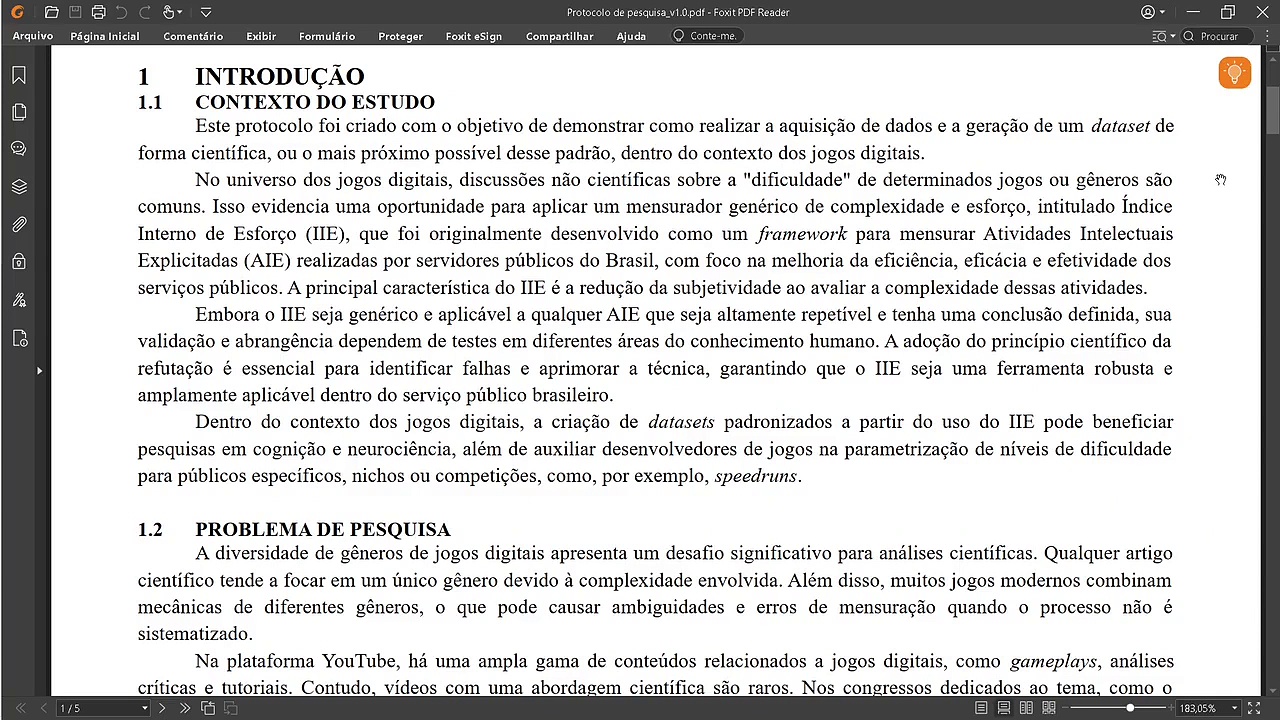Click the Foxit logo icon
The height and width of the screenshot is (720, 1280).
17,12
